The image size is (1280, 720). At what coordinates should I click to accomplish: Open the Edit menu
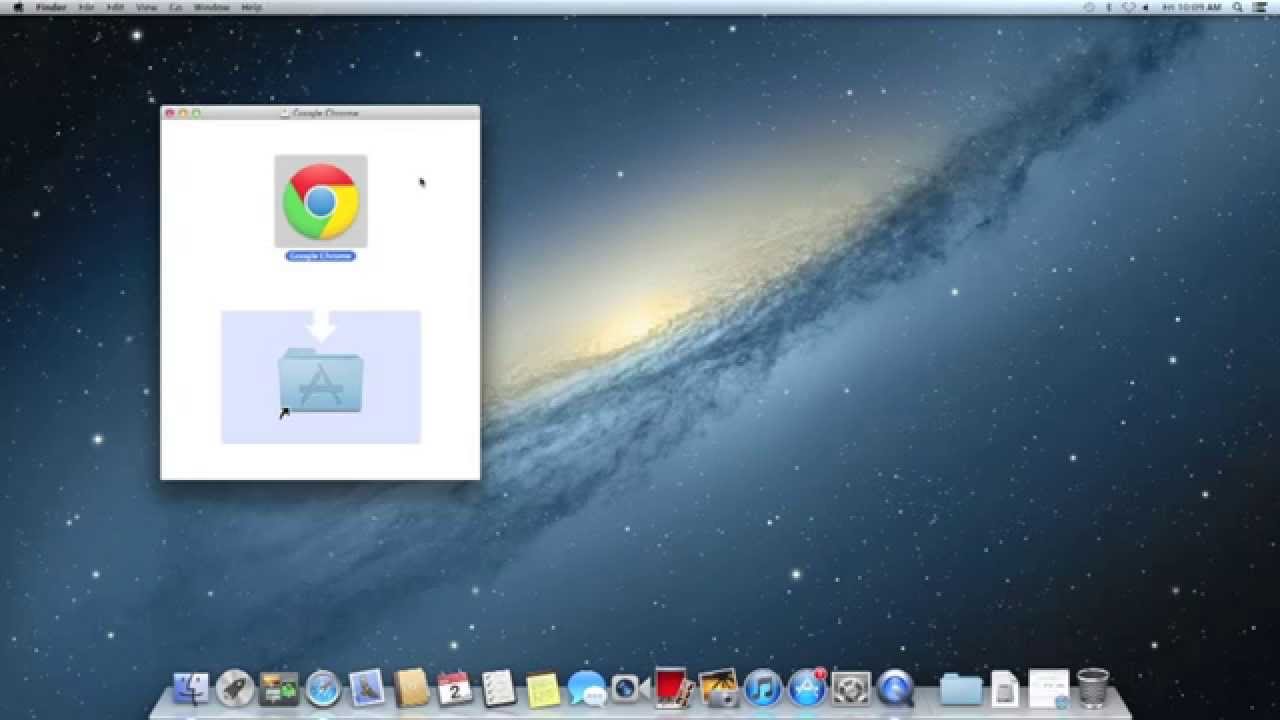point(116,7)
